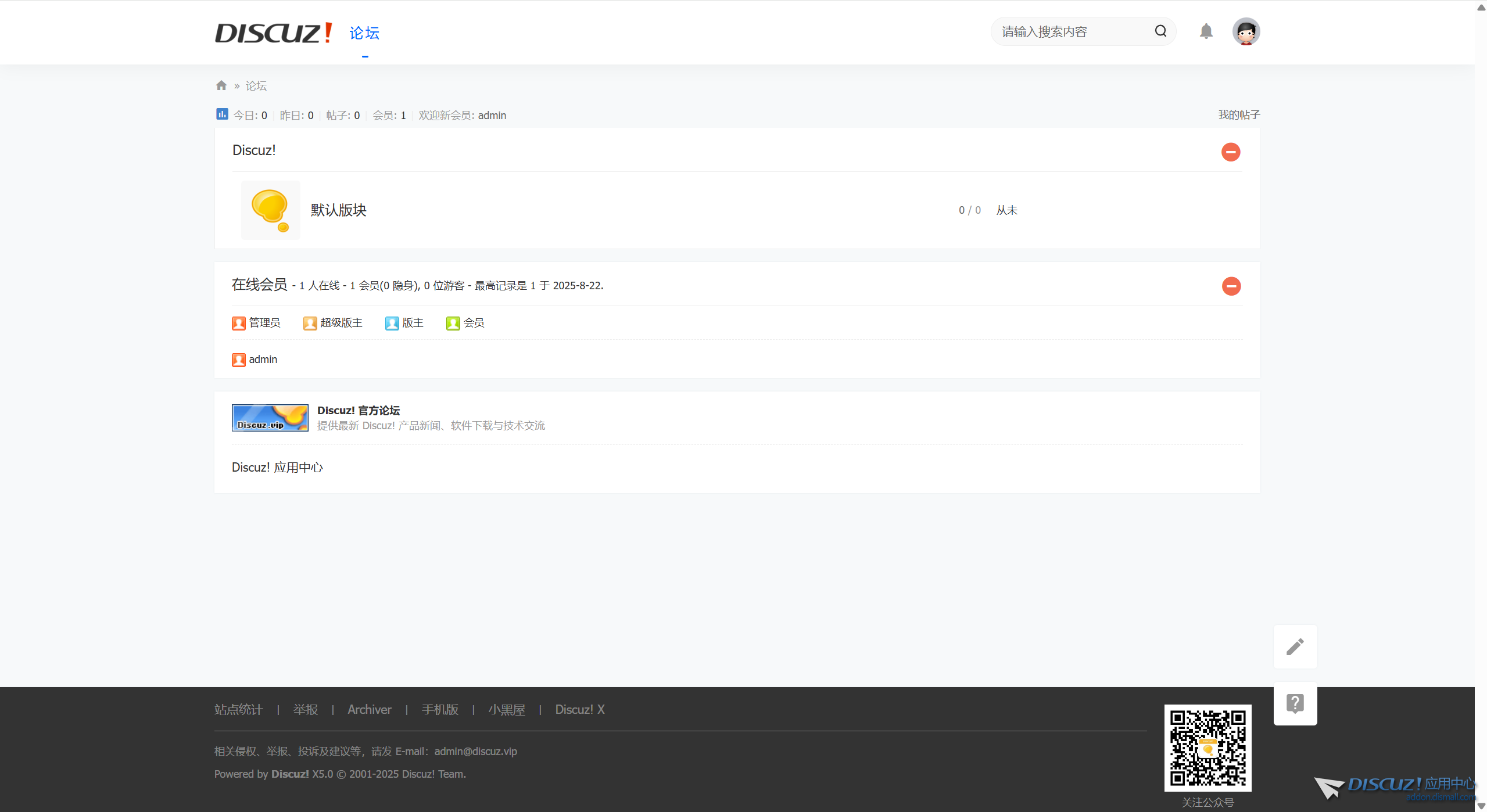1487x812 pixels.
Task: Open 举报 footer link
Action: pos(306,710)
